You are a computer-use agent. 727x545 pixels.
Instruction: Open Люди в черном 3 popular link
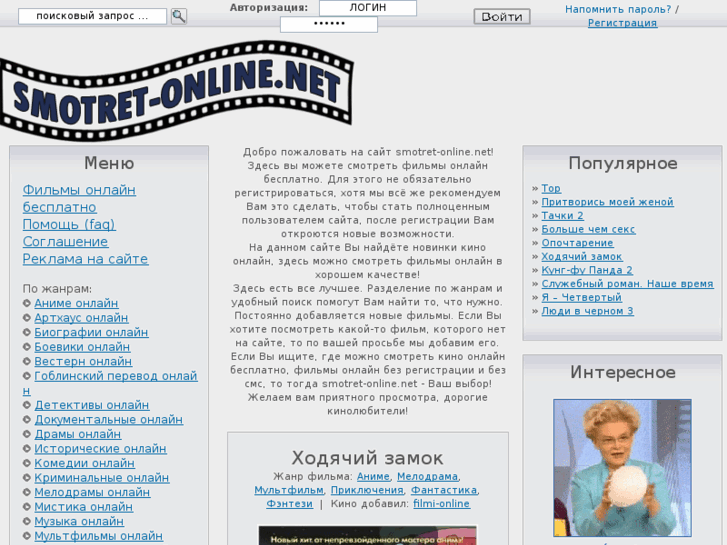pyautogui.click(x=587, y=311)
